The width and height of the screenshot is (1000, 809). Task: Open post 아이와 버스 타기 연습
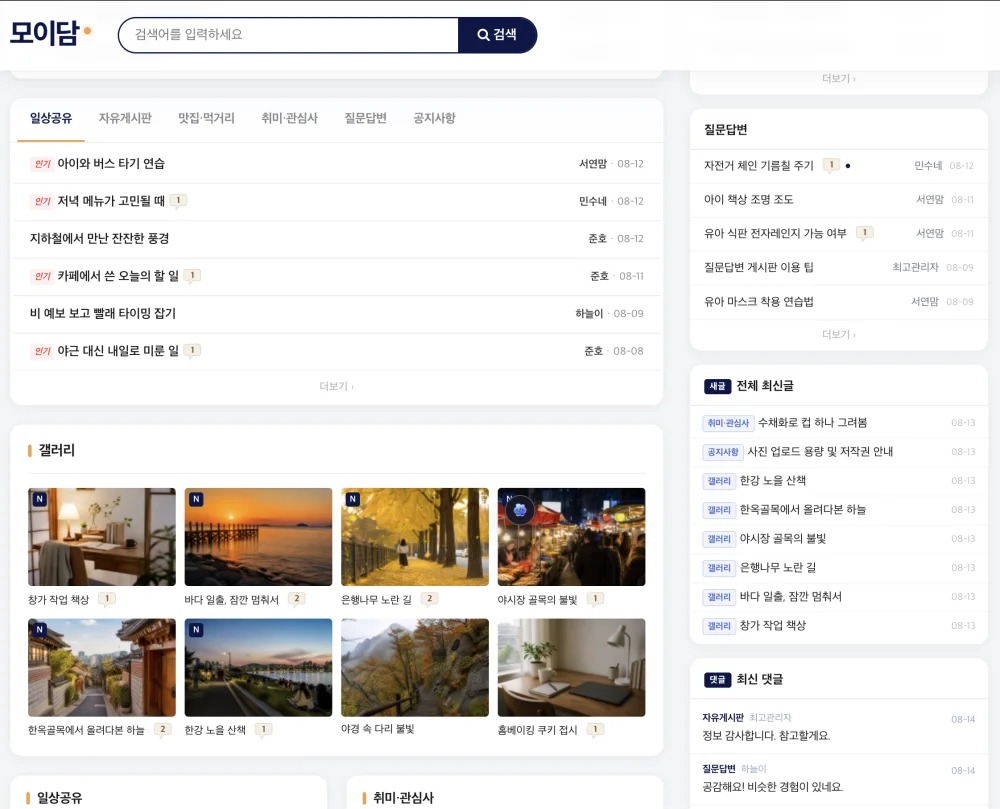[x=111, y=164]
